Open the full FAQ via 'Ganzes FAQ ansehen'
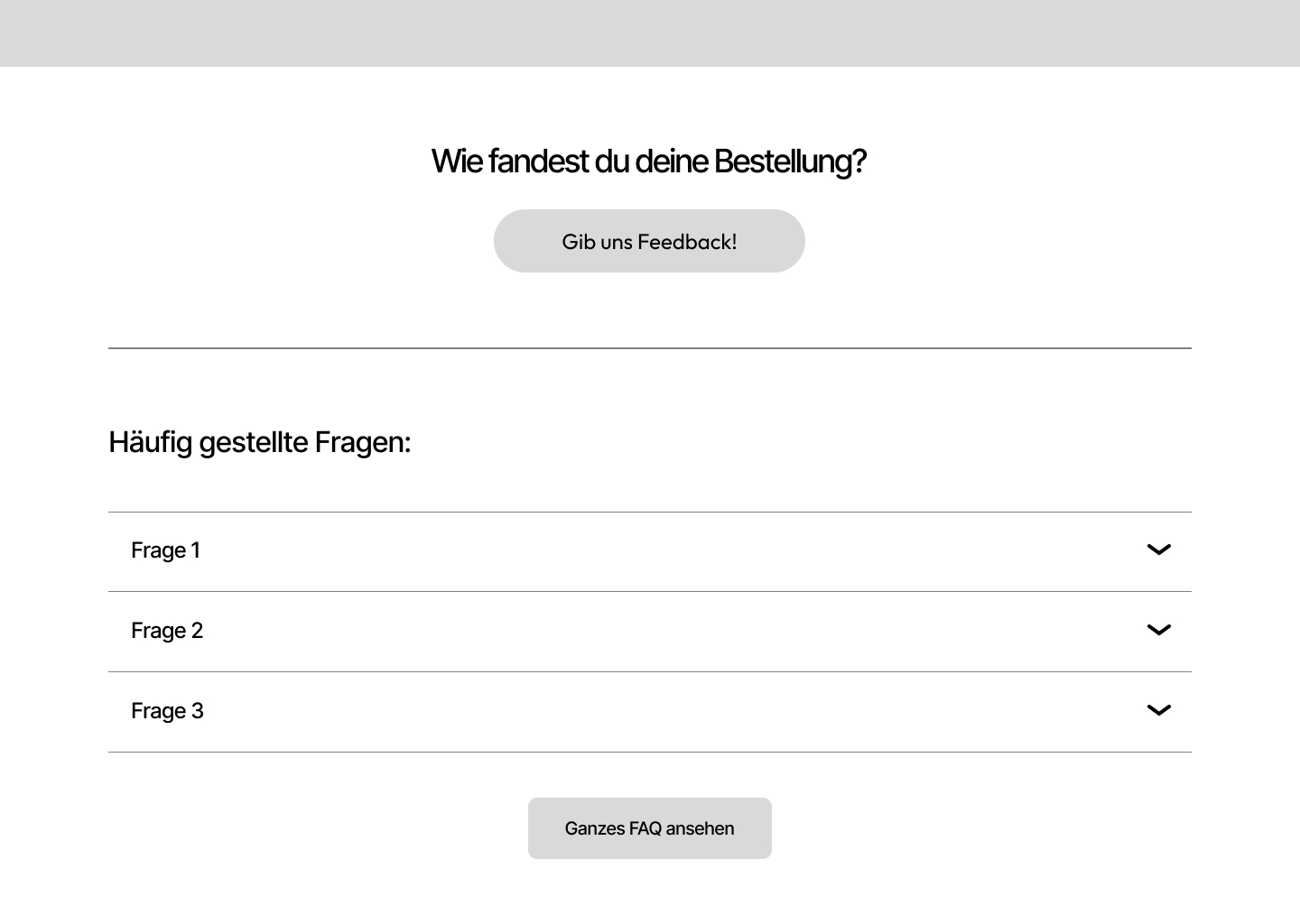 click(649, 828)
